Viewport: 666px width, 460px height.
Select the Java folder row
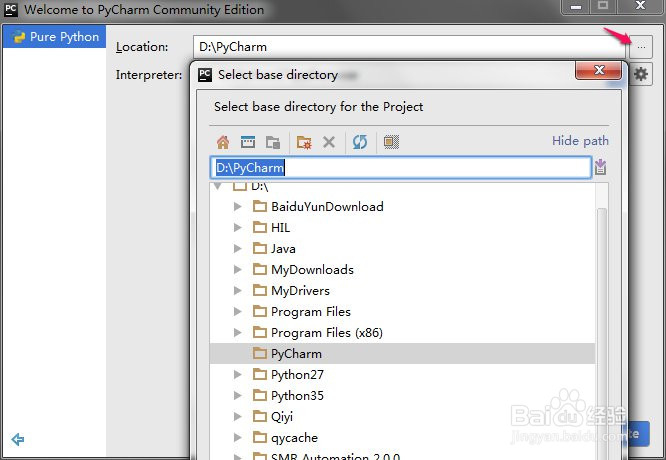(x=403, y=248)
